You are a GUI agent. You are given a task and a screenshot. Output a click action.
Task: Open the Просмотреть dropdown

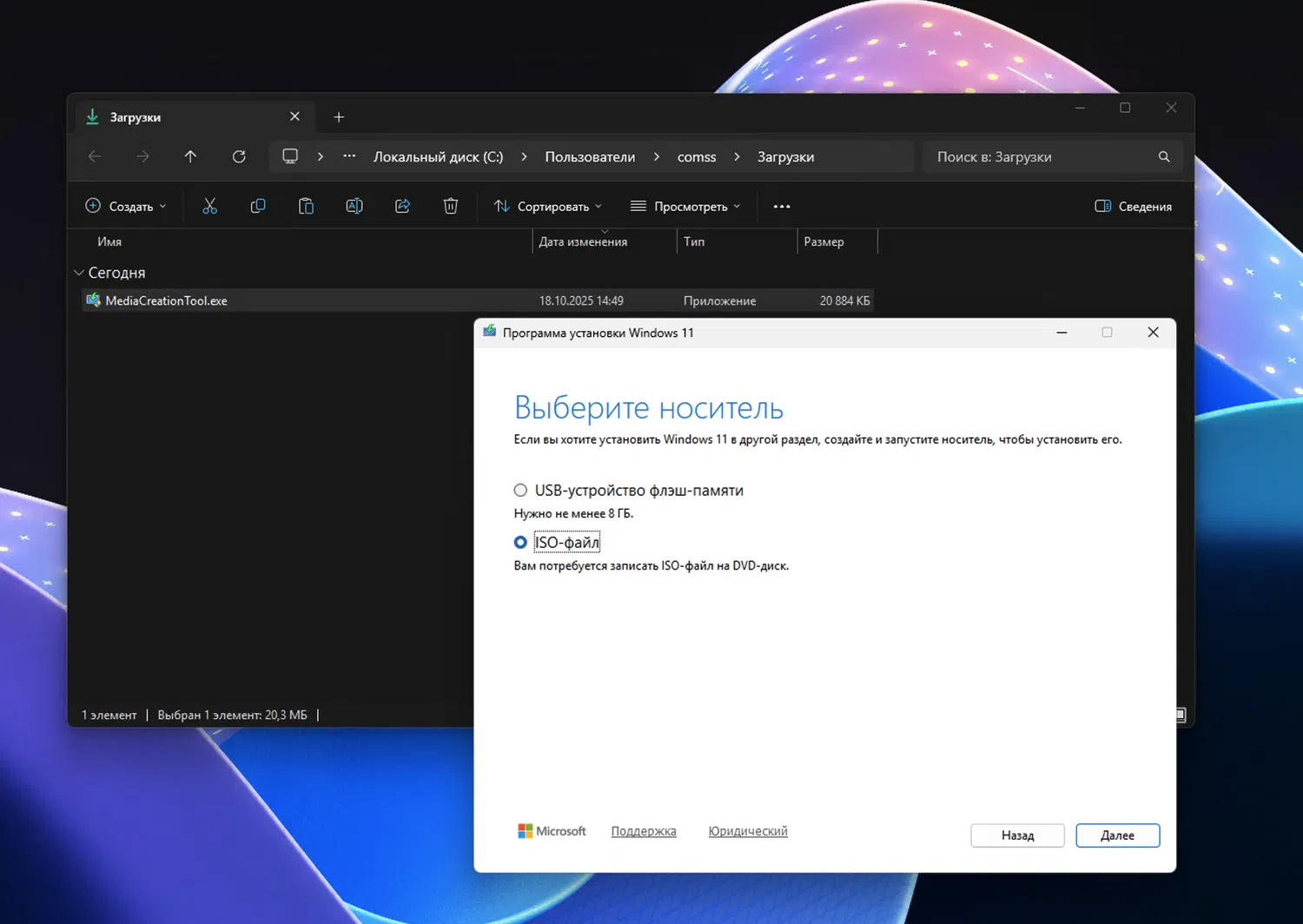685,207
